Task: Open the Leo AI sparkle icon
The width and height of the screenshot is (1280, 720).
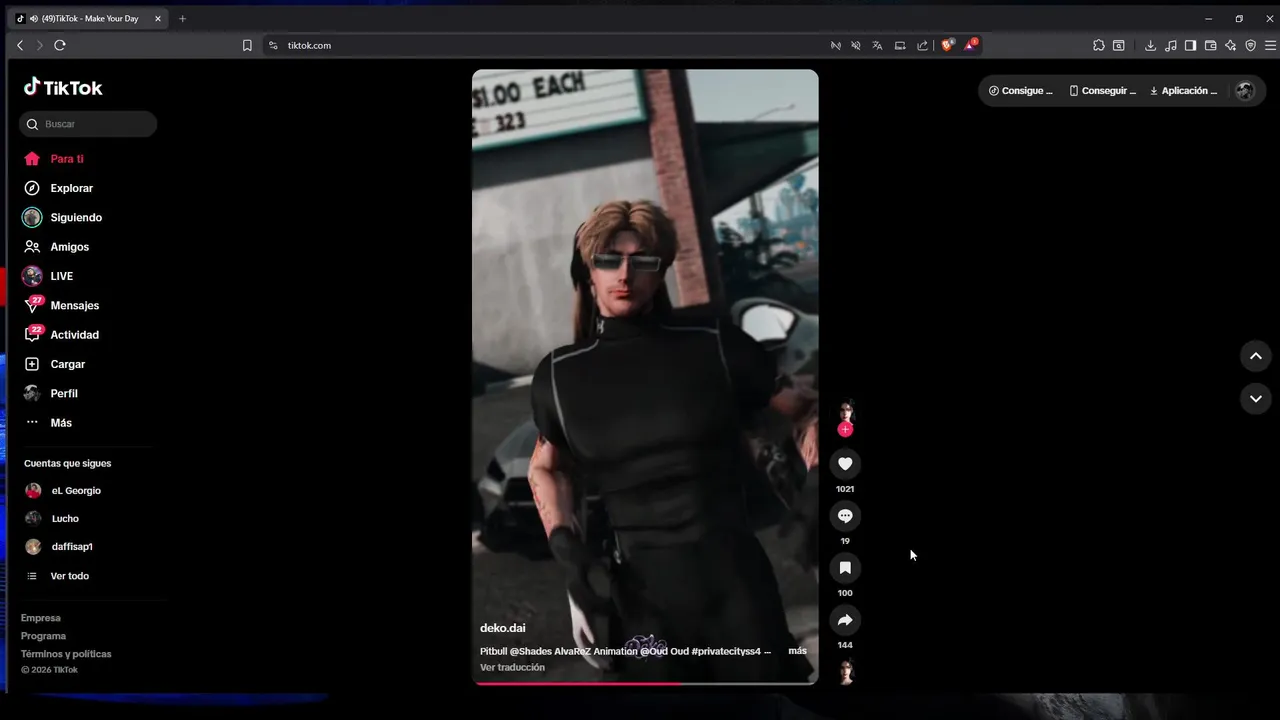Action: tap(1231, 45)
